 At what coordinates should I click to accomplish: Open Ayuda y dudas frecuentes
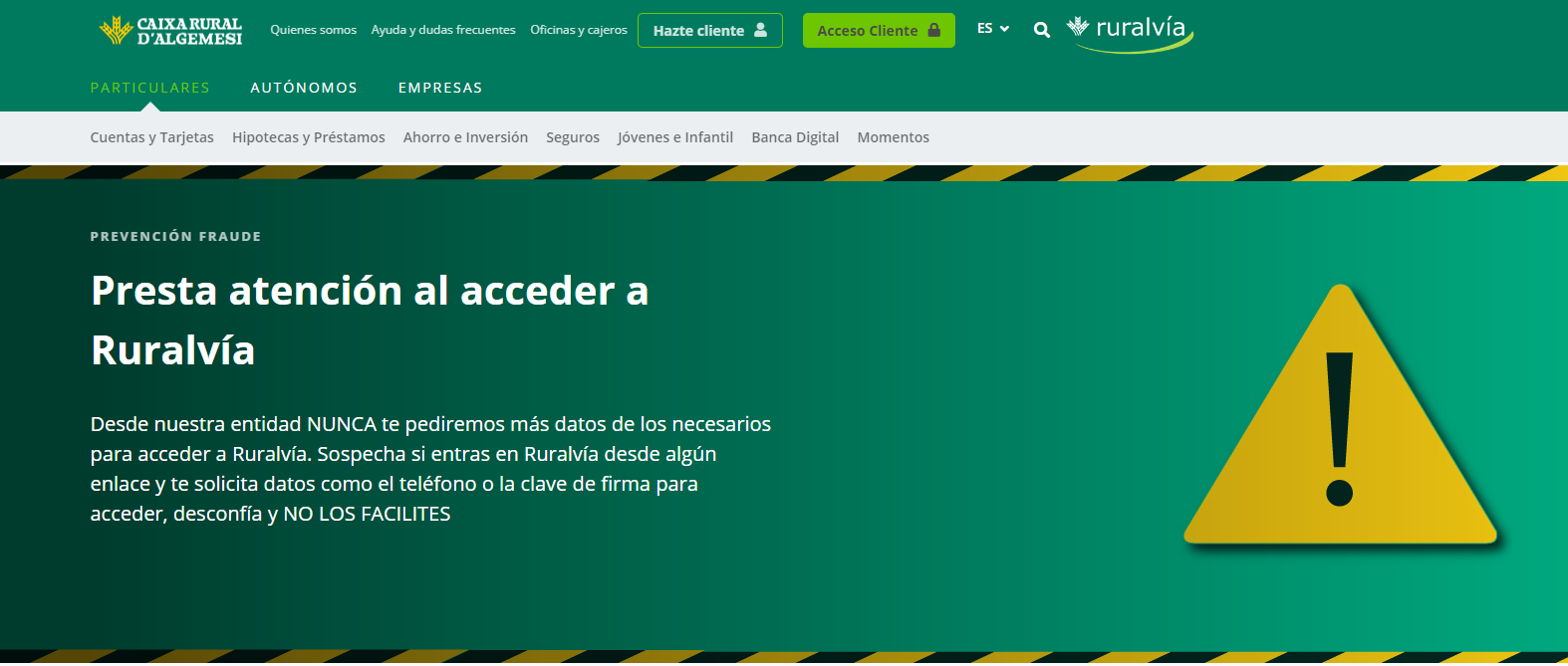click(x=443, y=30)
